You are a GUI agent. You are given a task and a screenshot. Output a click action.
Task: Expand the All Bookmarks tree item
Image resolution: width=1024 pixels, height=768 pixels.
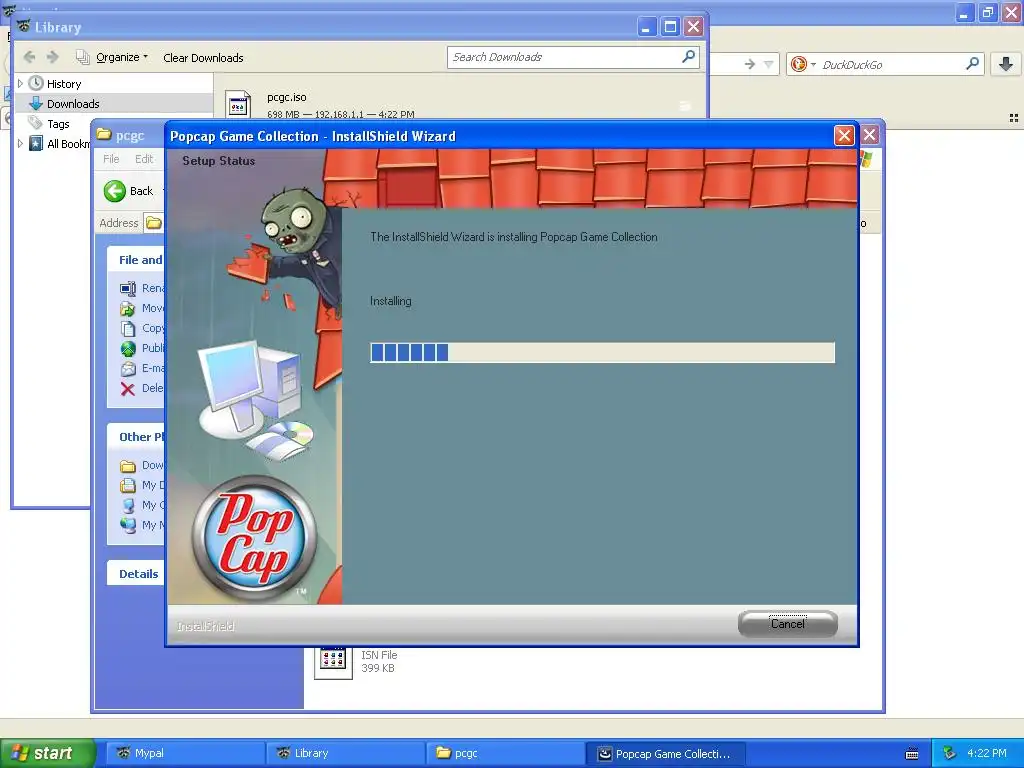[x=20, y=144]
